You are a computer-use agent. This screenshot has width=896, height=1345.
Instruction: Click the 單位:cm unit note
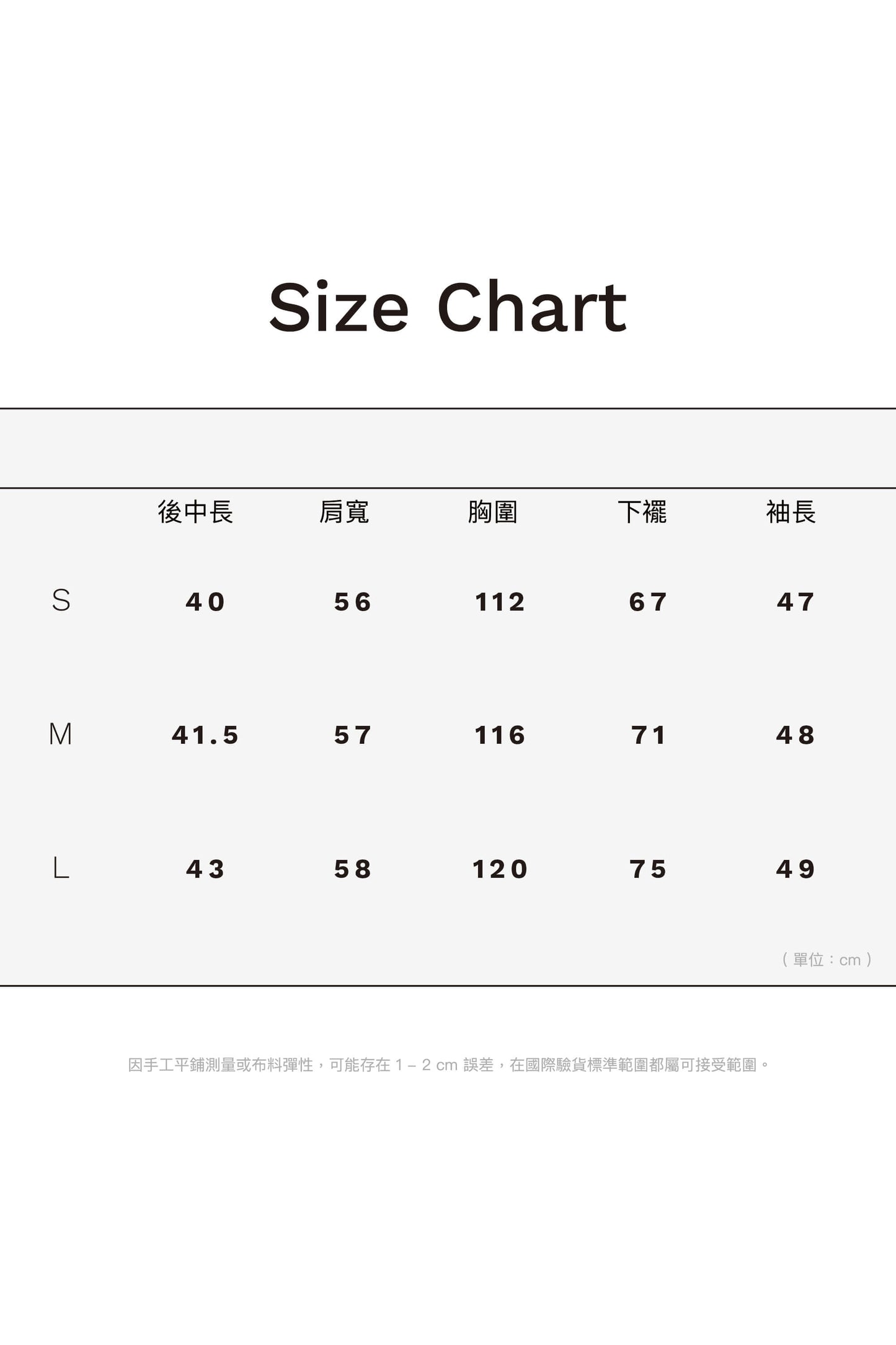[827, 960]
